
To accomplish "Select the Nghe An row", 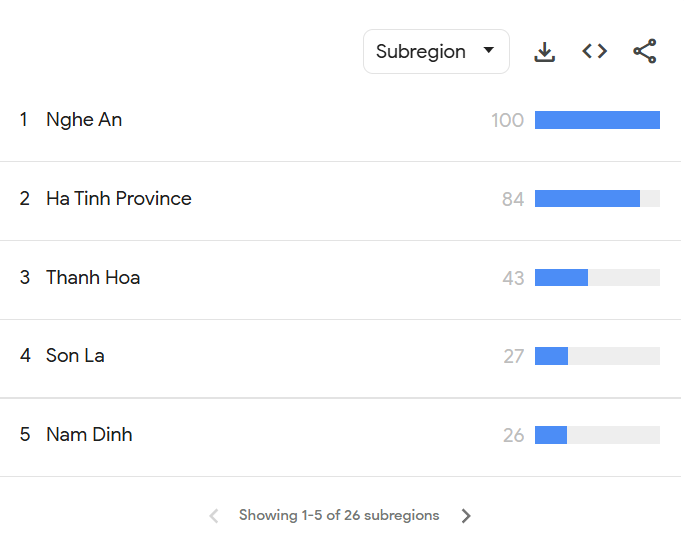I will tap(84, 120).
